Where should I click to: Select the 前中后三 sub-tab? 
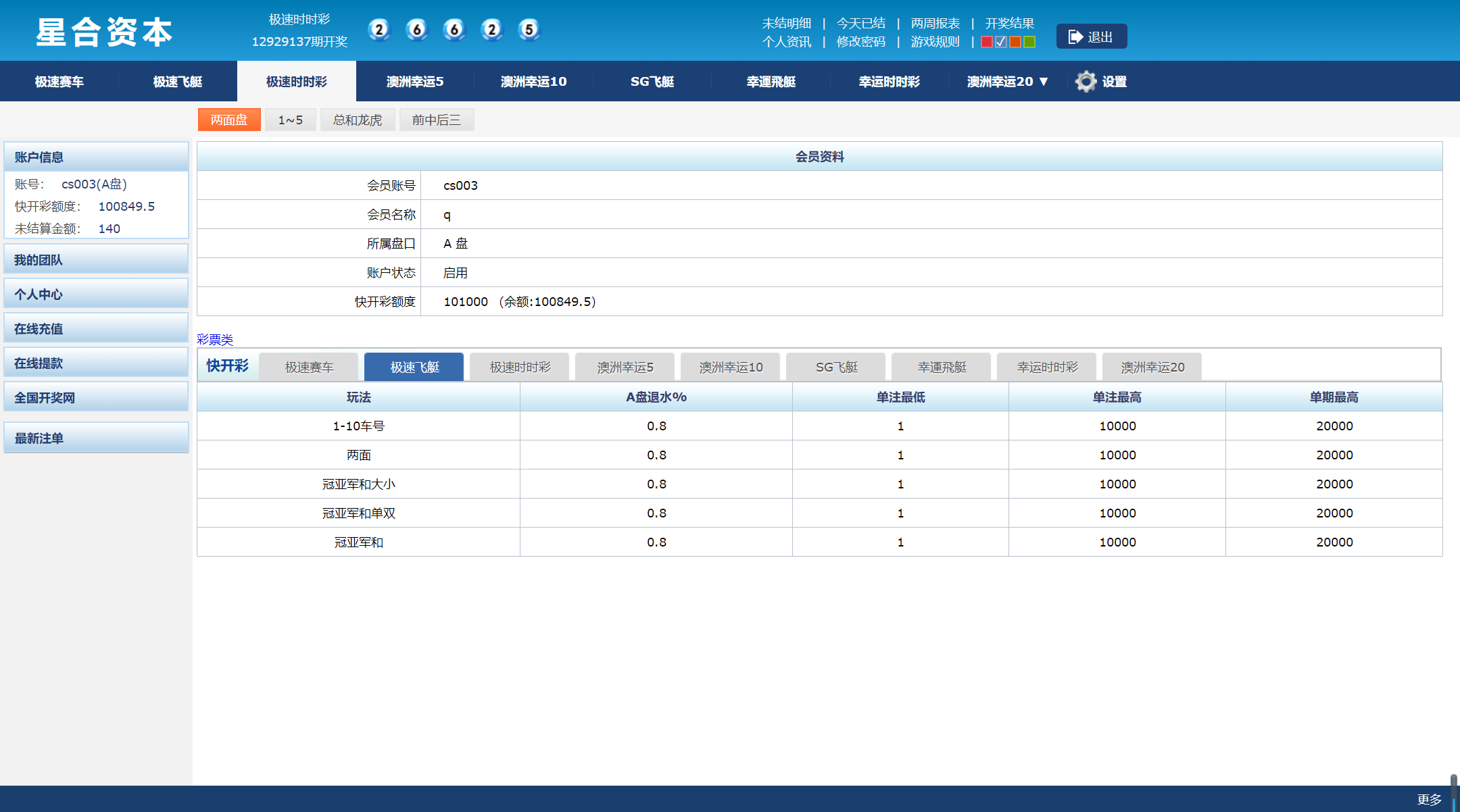[437, 120]
